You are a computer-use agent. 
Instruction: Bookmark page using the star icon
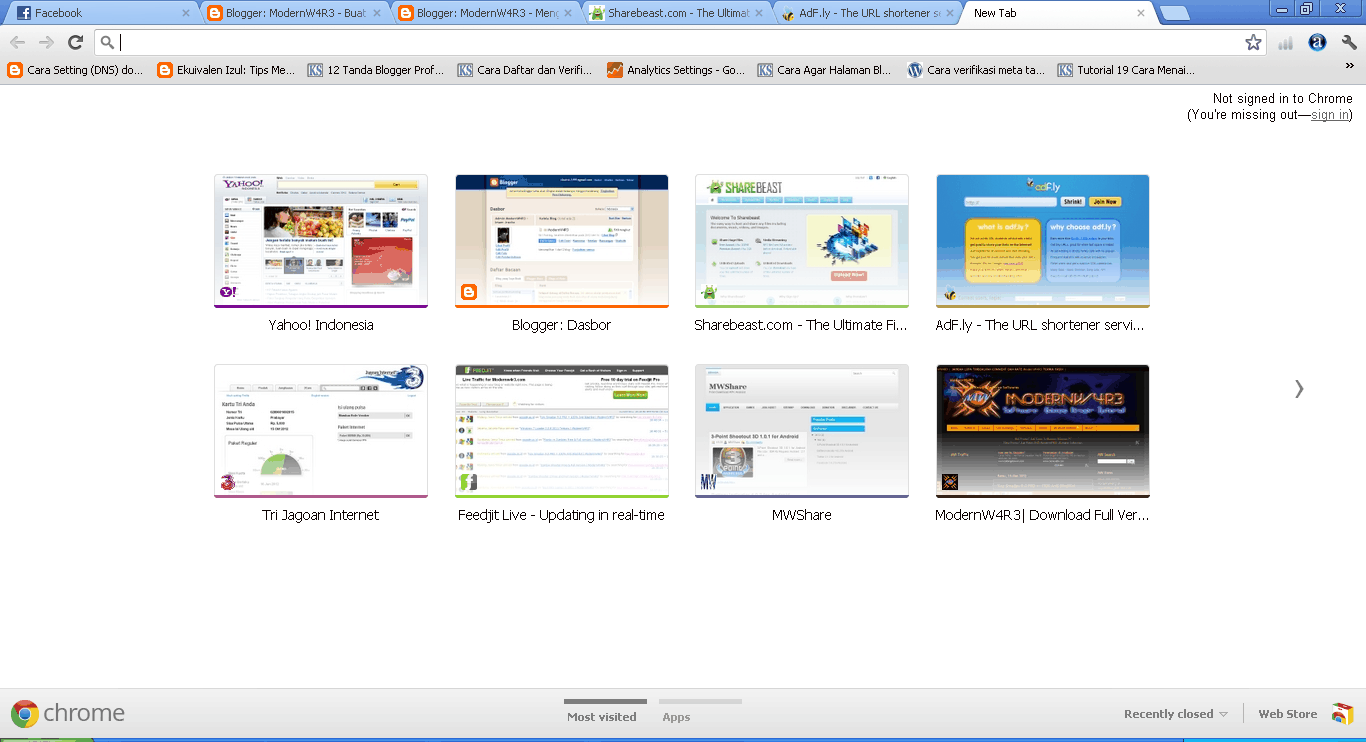pos(1253,42)
